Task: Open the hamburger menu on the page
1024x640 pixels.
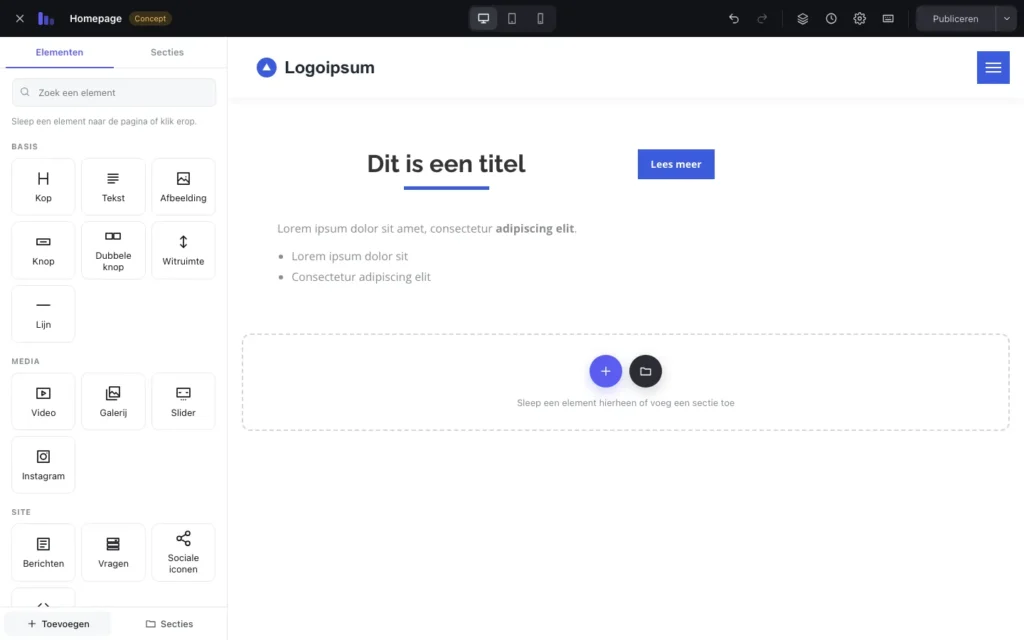Action: coord(993,67)
